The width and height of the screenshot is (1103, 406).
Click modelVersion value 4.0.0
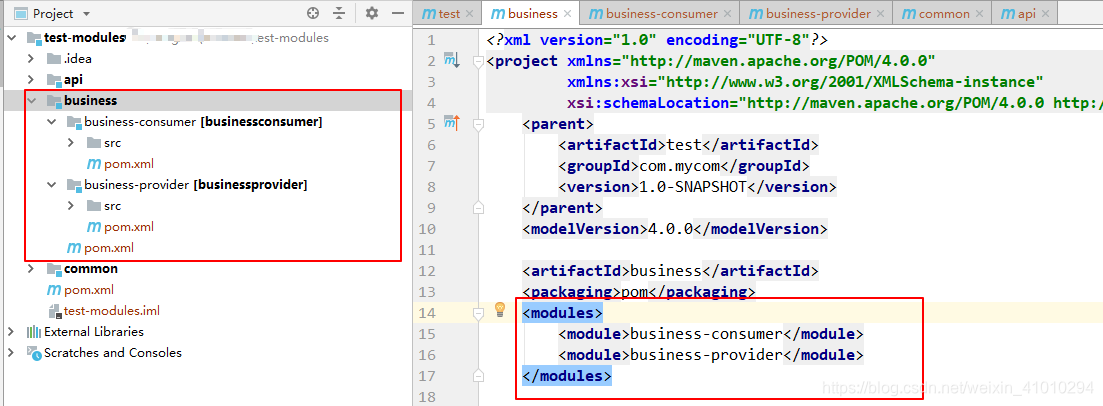point(670,229)
